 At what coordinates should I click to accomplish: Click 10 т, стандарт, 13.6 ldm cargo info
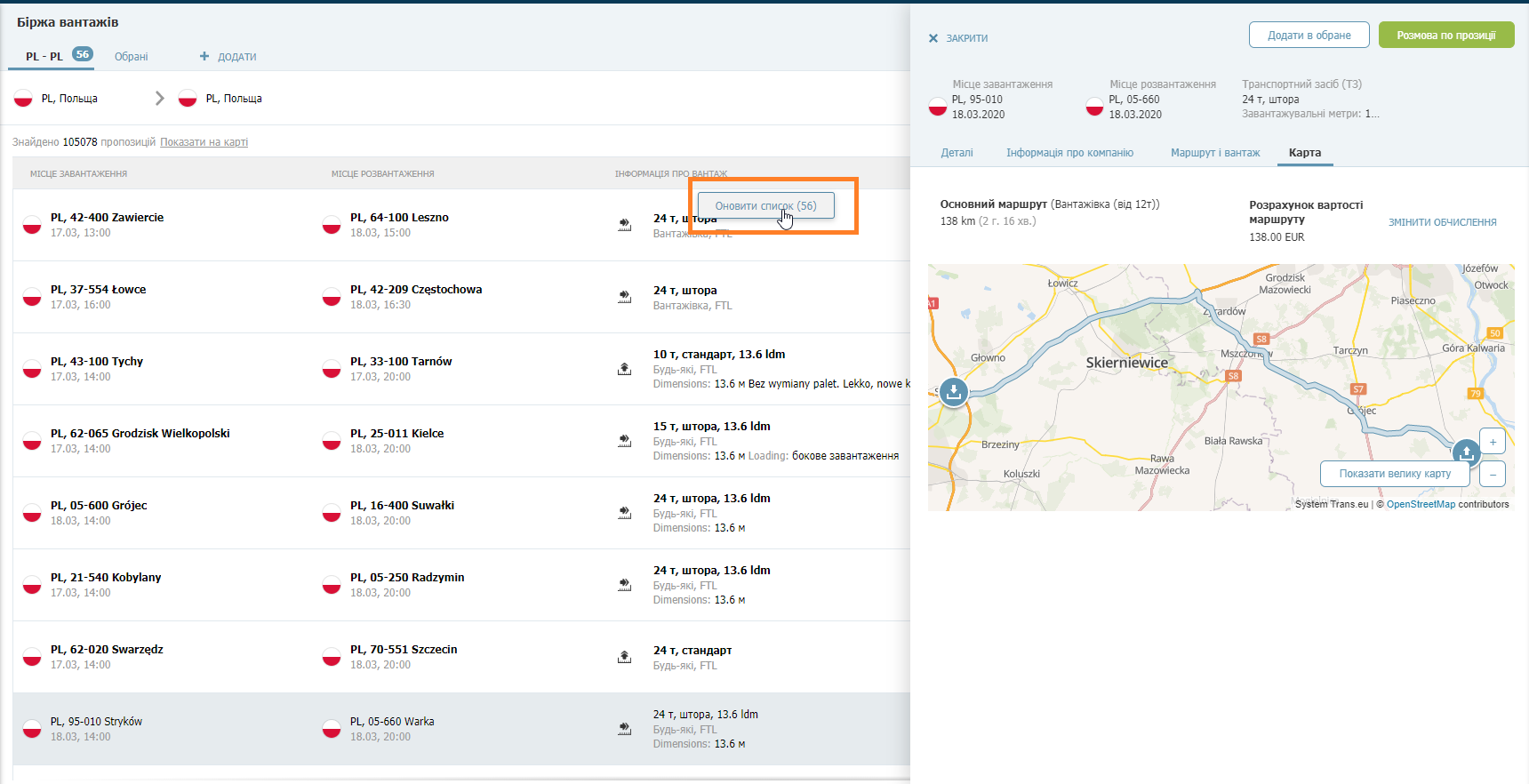(719, 355)
